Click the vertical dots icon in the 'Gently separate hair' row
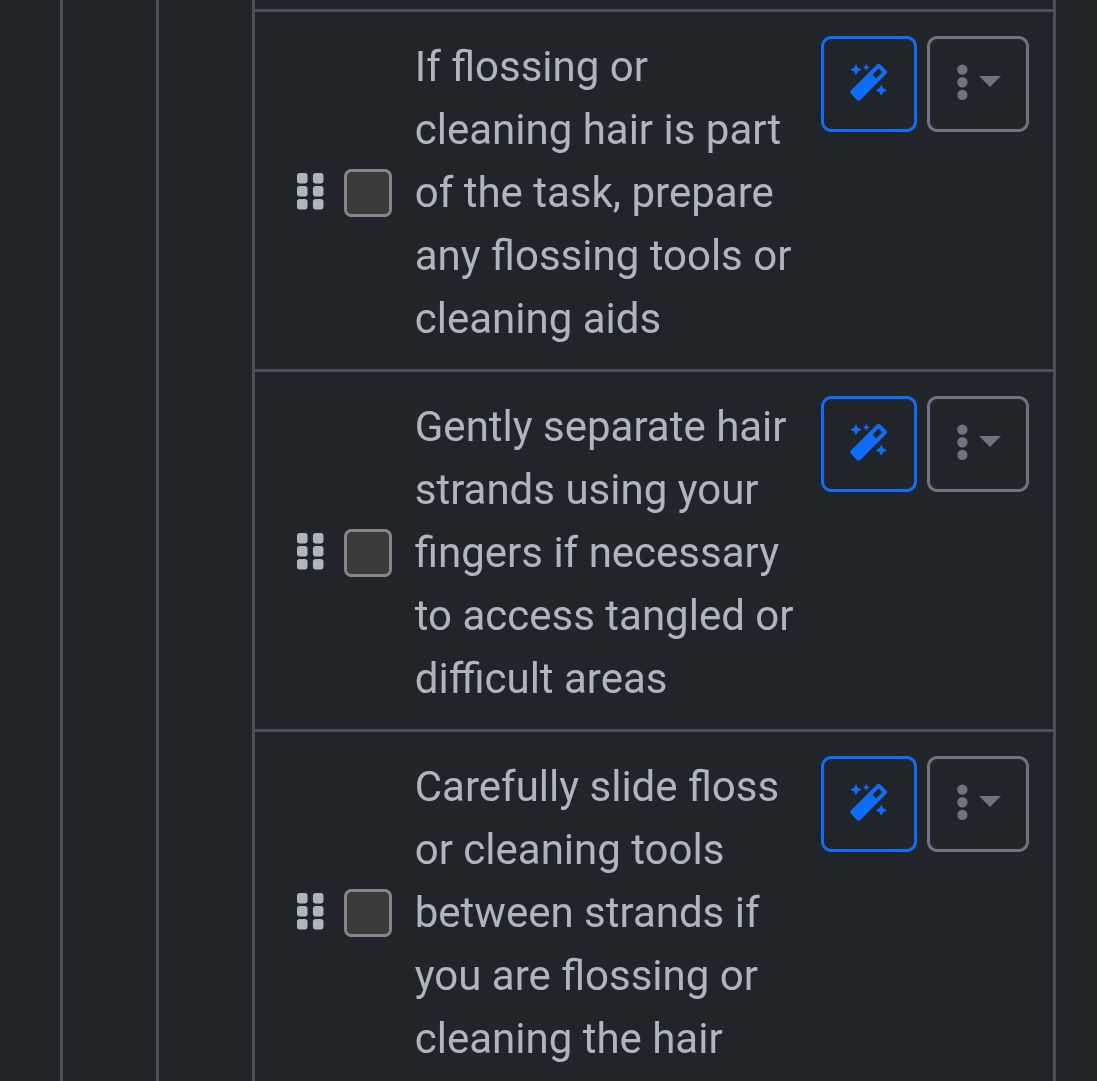Screen dimensions: 1097x1081 962,444
